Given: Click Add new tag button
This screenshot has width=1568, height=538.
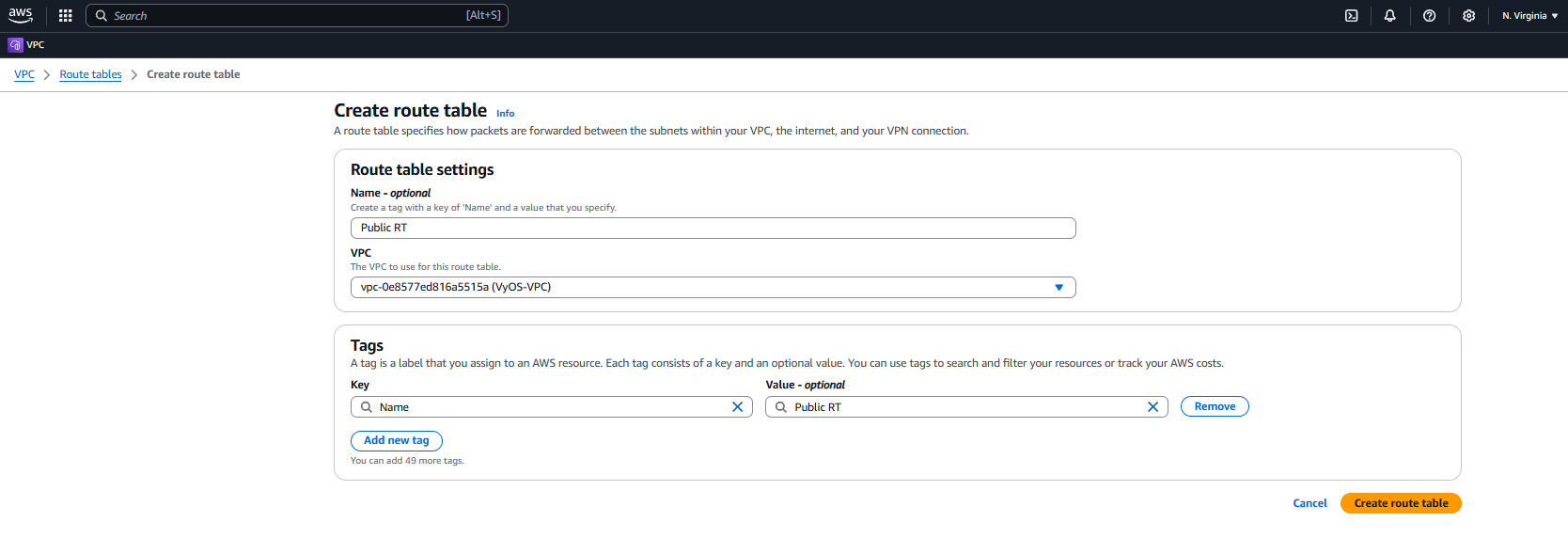Looking at the screenshot, I should (396, 441).
